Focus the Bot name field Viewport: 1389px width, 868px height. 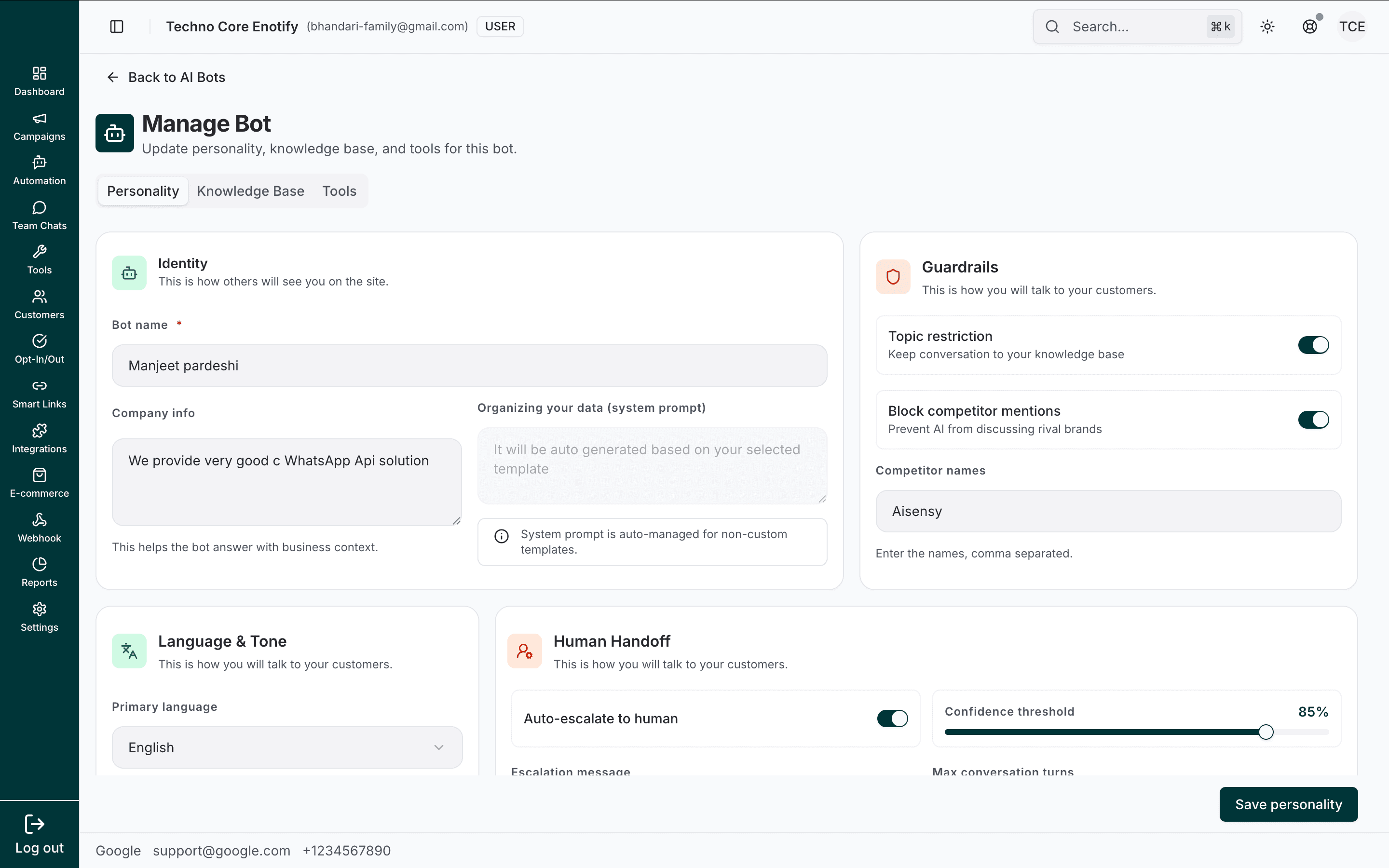[469, 366]
